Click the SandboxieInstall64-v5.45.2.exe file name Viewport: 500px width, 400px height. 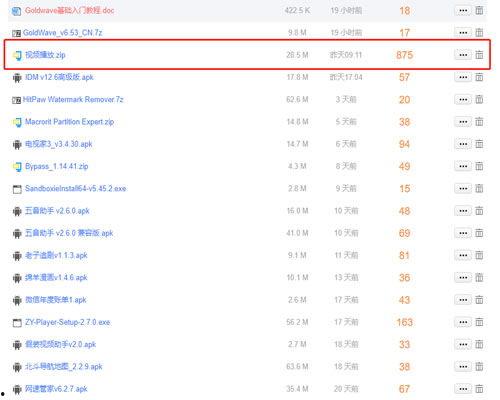click(75, 188)
